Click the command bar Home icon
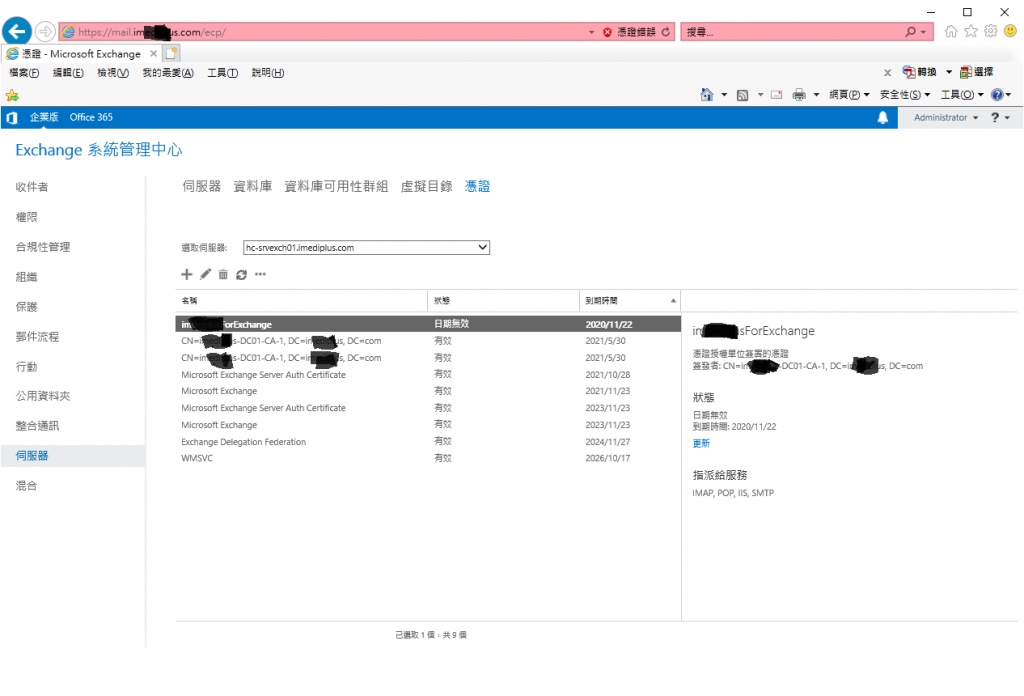 (707, 95)
